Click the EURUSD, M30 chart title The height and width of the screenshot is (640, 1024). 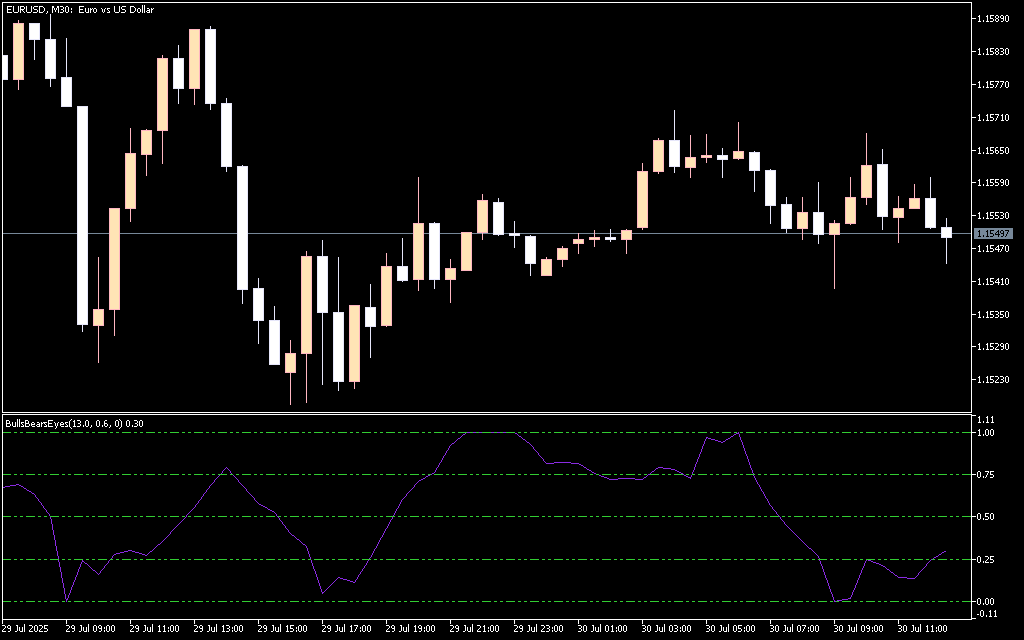[81, 9]
